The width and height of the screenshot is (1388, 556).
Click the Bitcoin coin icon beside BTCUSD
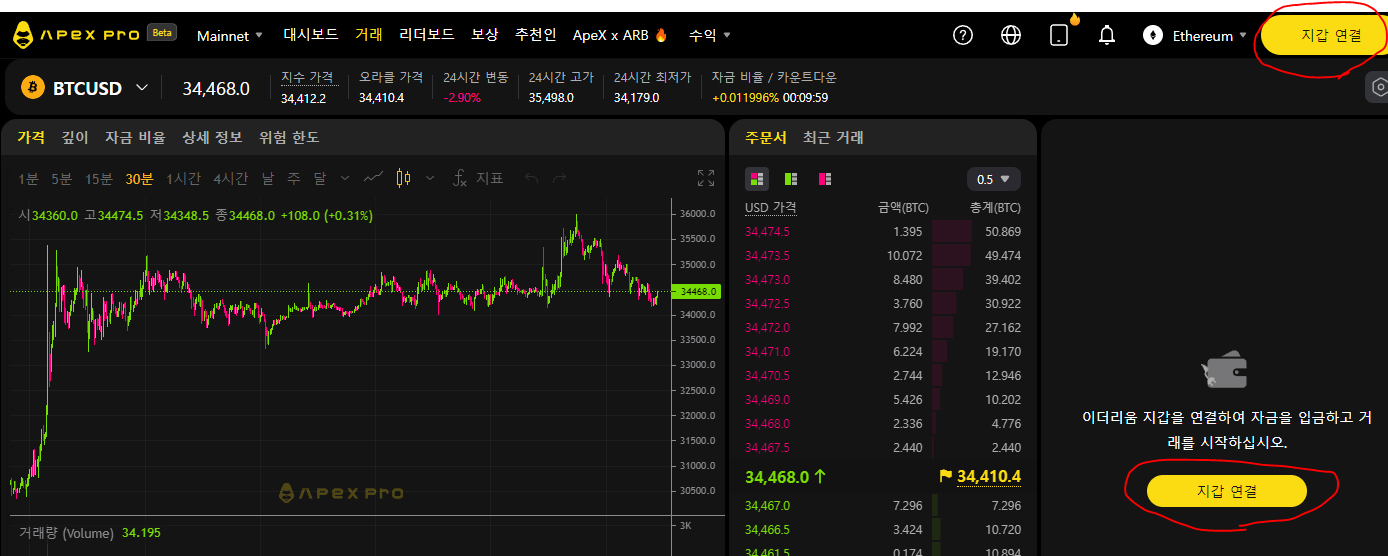click(34, 88)
